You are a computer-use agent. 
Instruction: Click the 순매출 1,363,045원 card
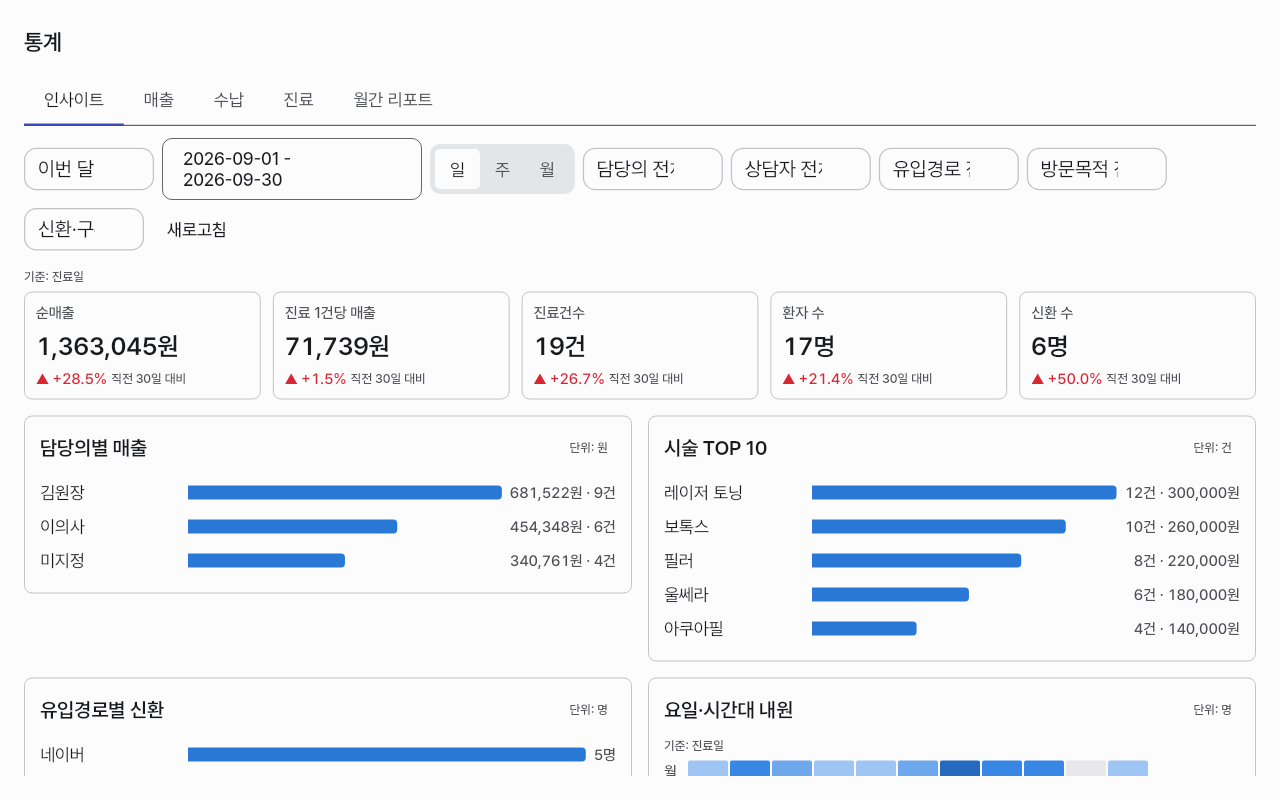point(142,346)
